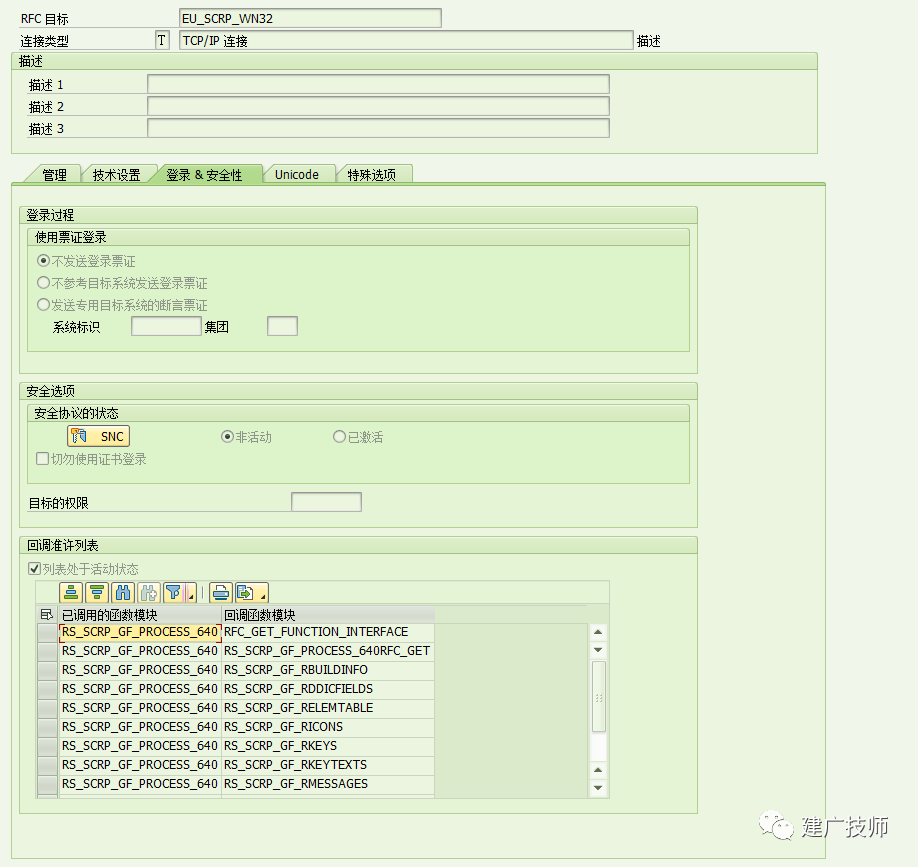This screenshot has width=918, height=867.
Task: Select the 非活动 SNC radio button
Action: click(x=227, y=437)
